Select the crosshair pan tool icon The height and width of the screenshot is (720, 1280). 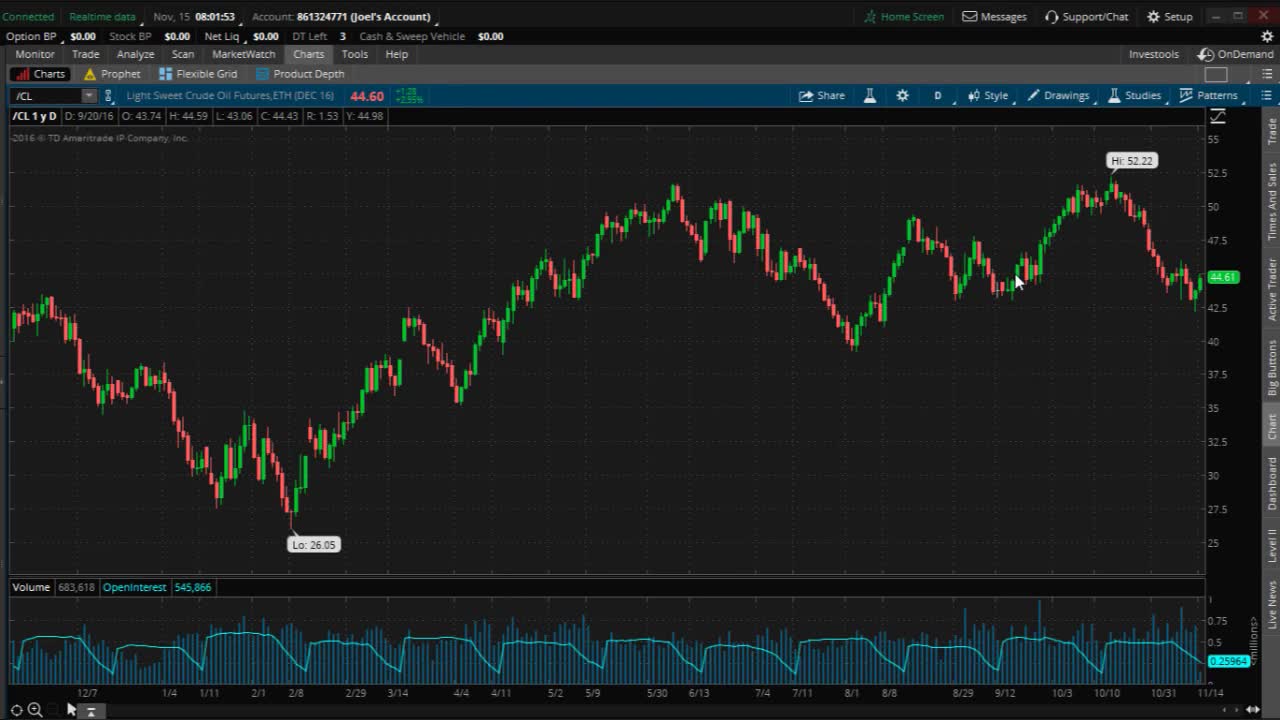coord(17,710)
